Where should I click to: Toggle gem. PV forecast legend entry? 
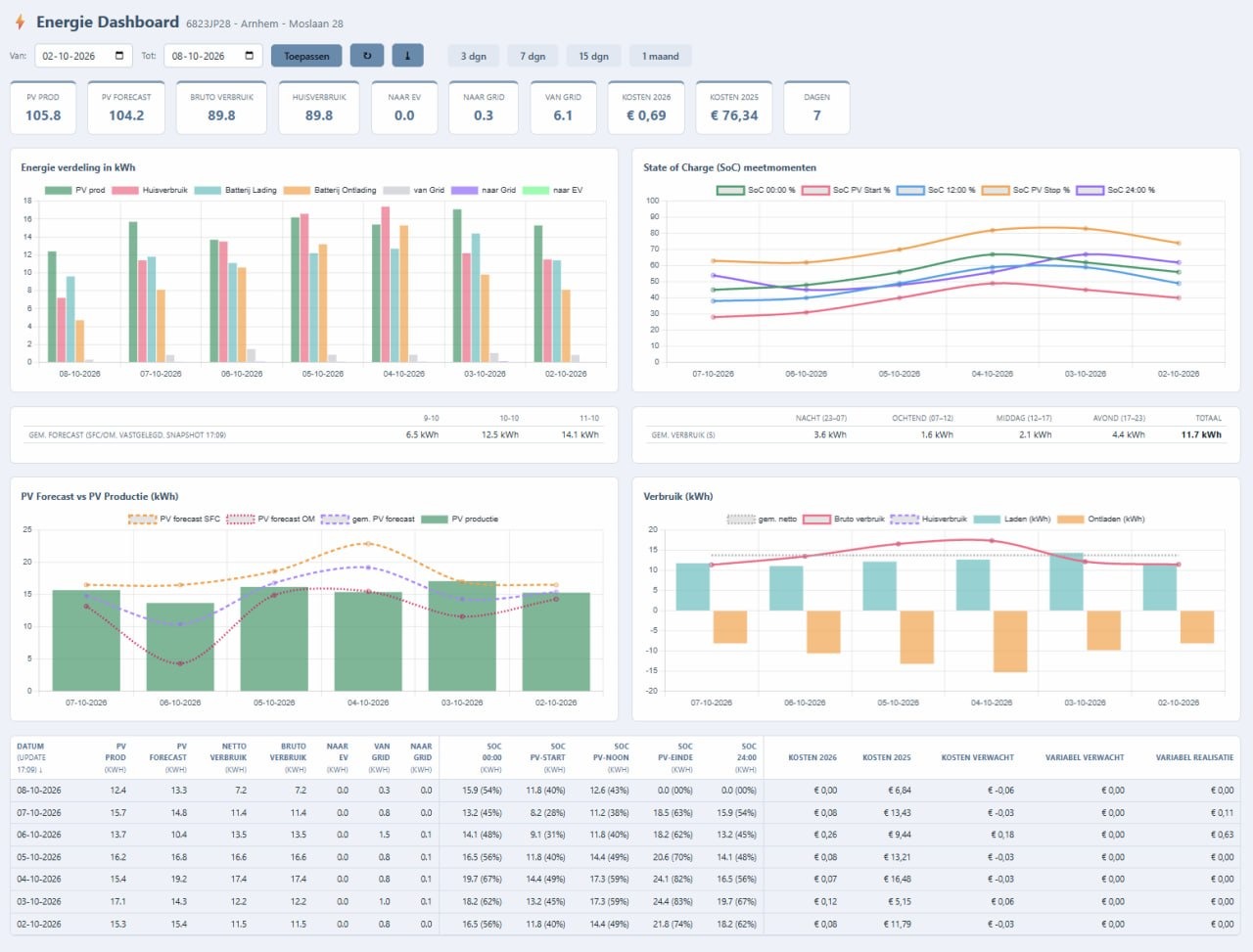[x=368, y=519]
